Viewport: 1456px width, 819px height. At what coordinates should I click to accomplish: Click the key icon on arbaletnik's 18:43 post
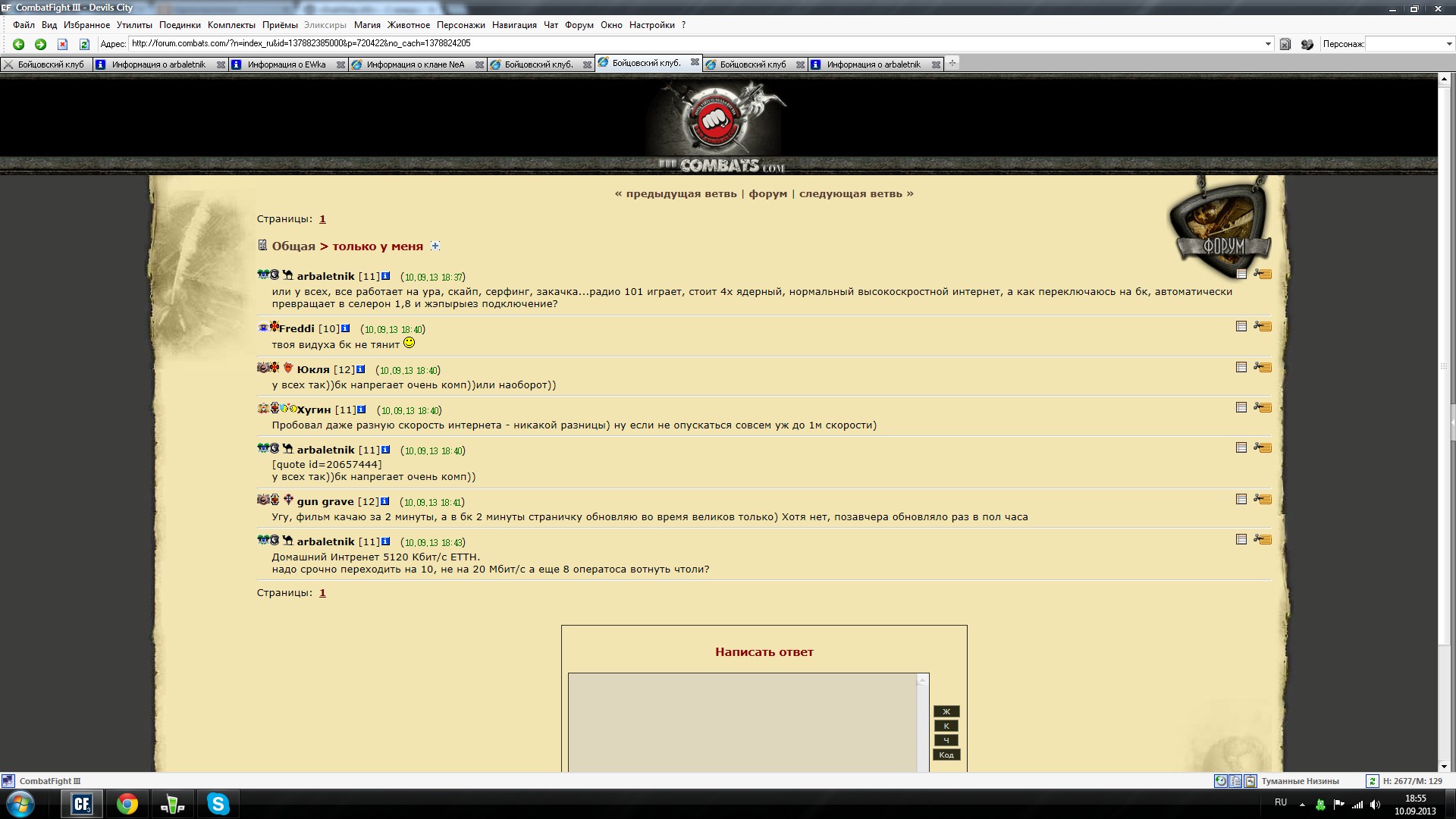point(1263,539)
